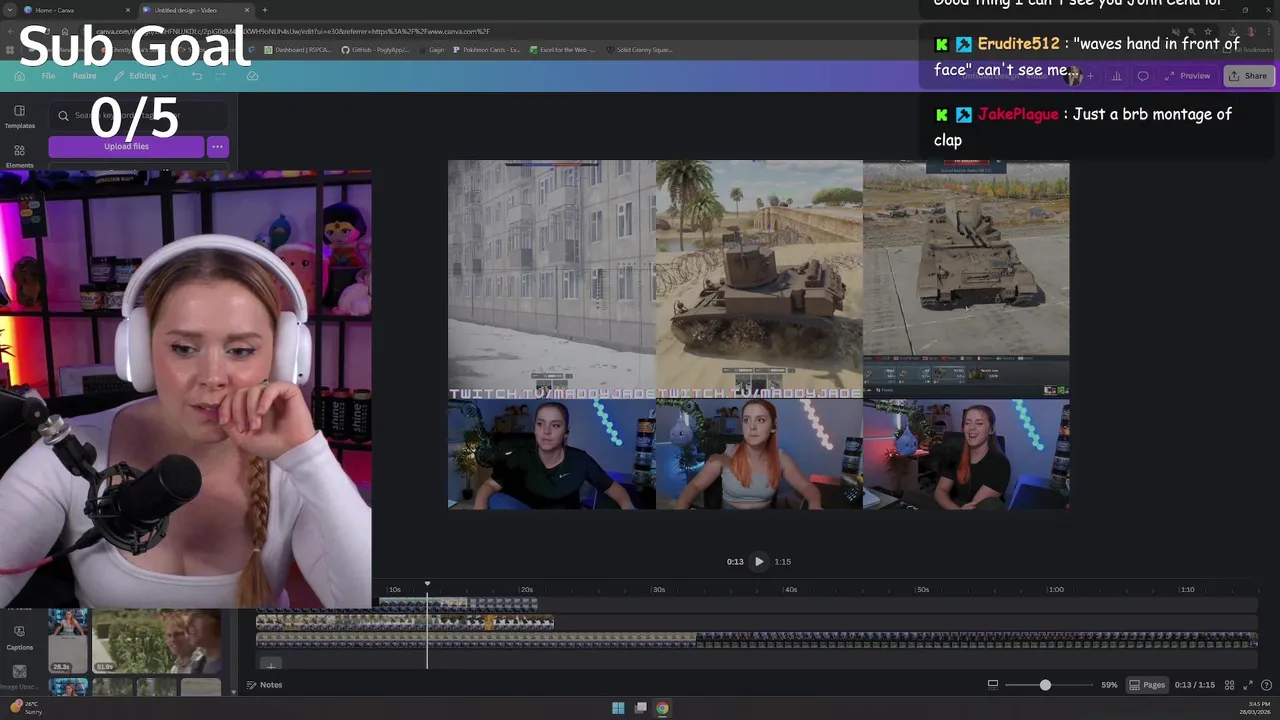The height and width of the screenshot is (720, 1280).
Task: Click the Share button
Action: pos(1247,76)
